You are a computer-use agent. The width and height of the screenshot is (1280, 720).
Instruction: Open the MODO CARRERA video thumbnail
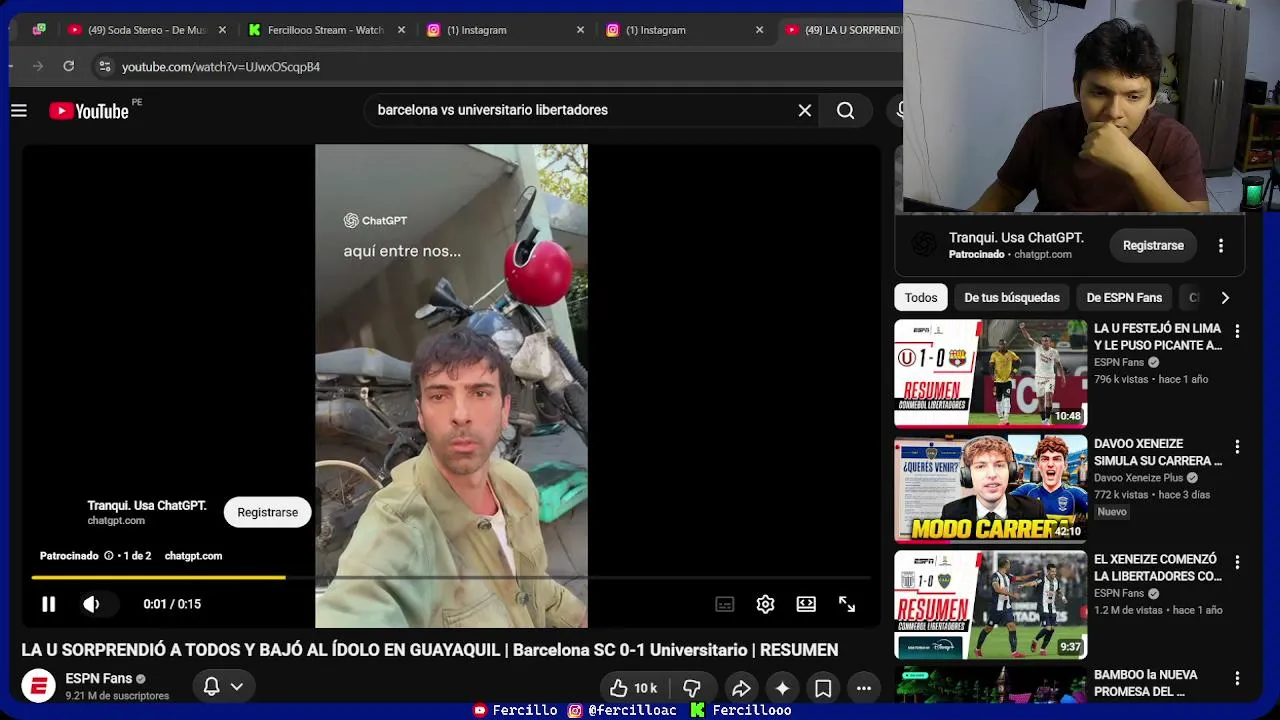990,489
